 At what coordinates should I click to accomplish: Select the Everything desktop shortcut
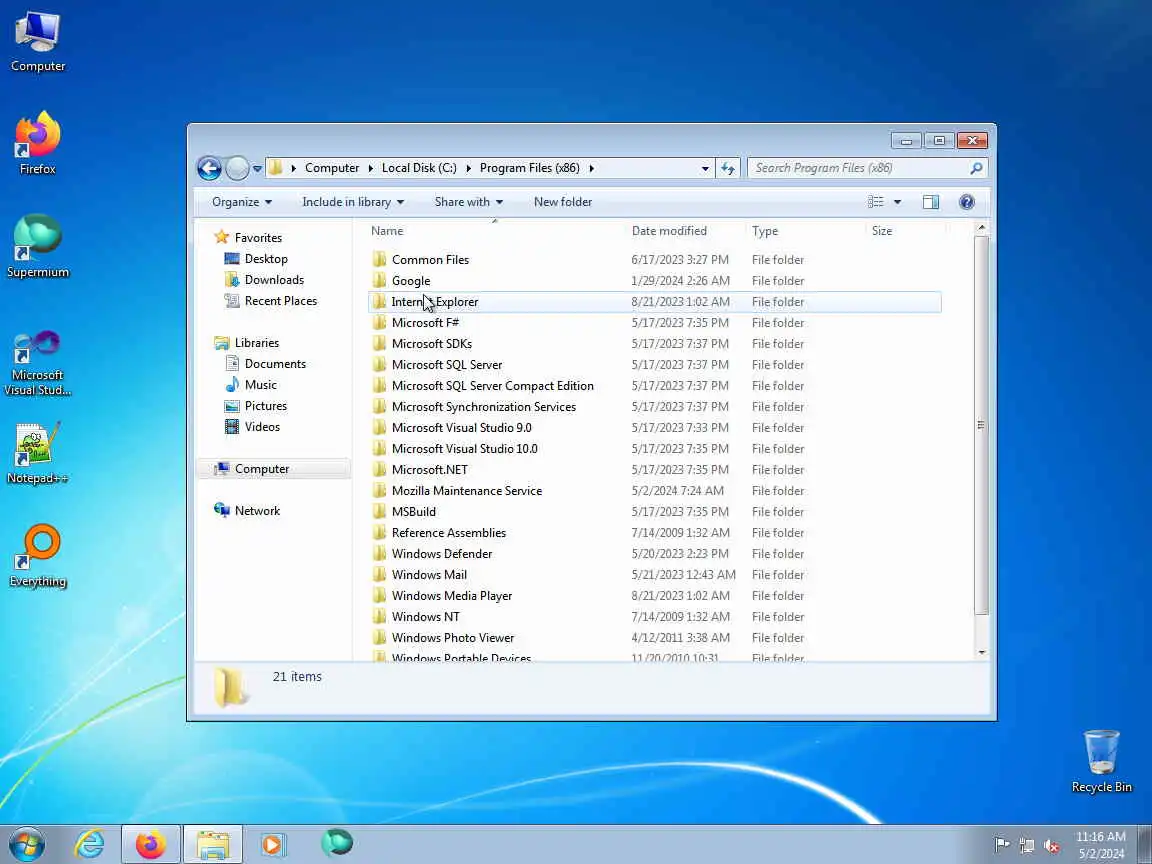coord(37,555)
